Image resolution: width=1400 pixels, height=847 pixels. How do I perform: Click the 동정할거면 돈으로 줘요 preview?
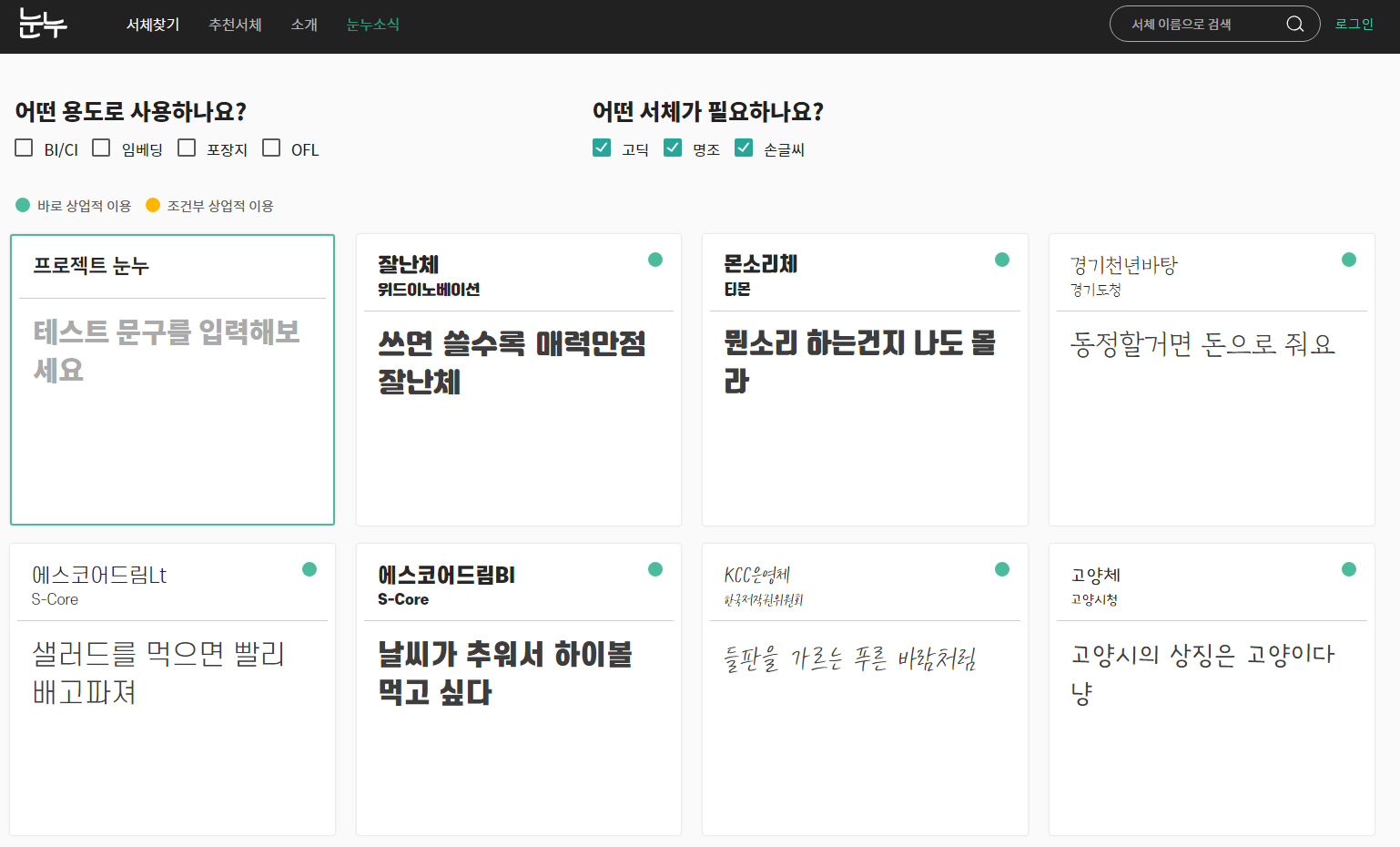(1203, 344)
